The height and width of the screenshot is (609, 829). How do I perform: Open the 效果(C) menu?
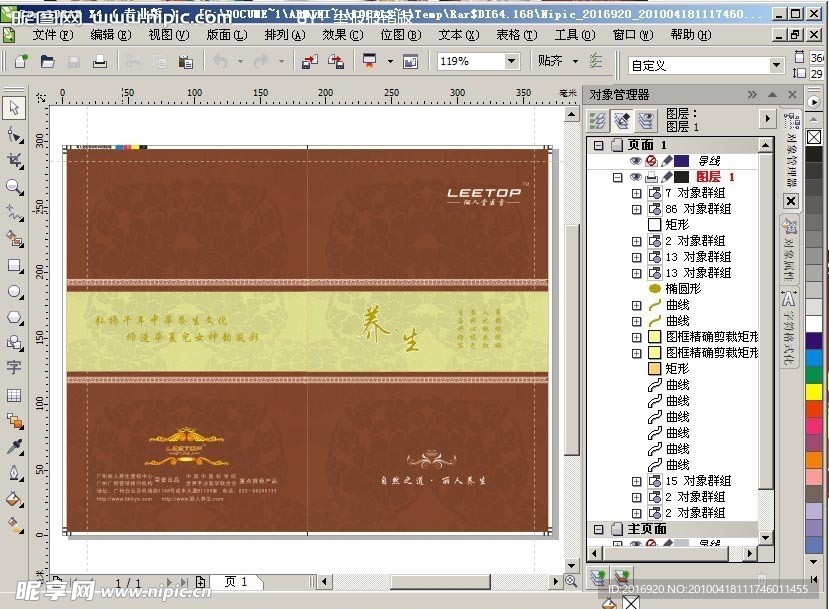point(341,34)
